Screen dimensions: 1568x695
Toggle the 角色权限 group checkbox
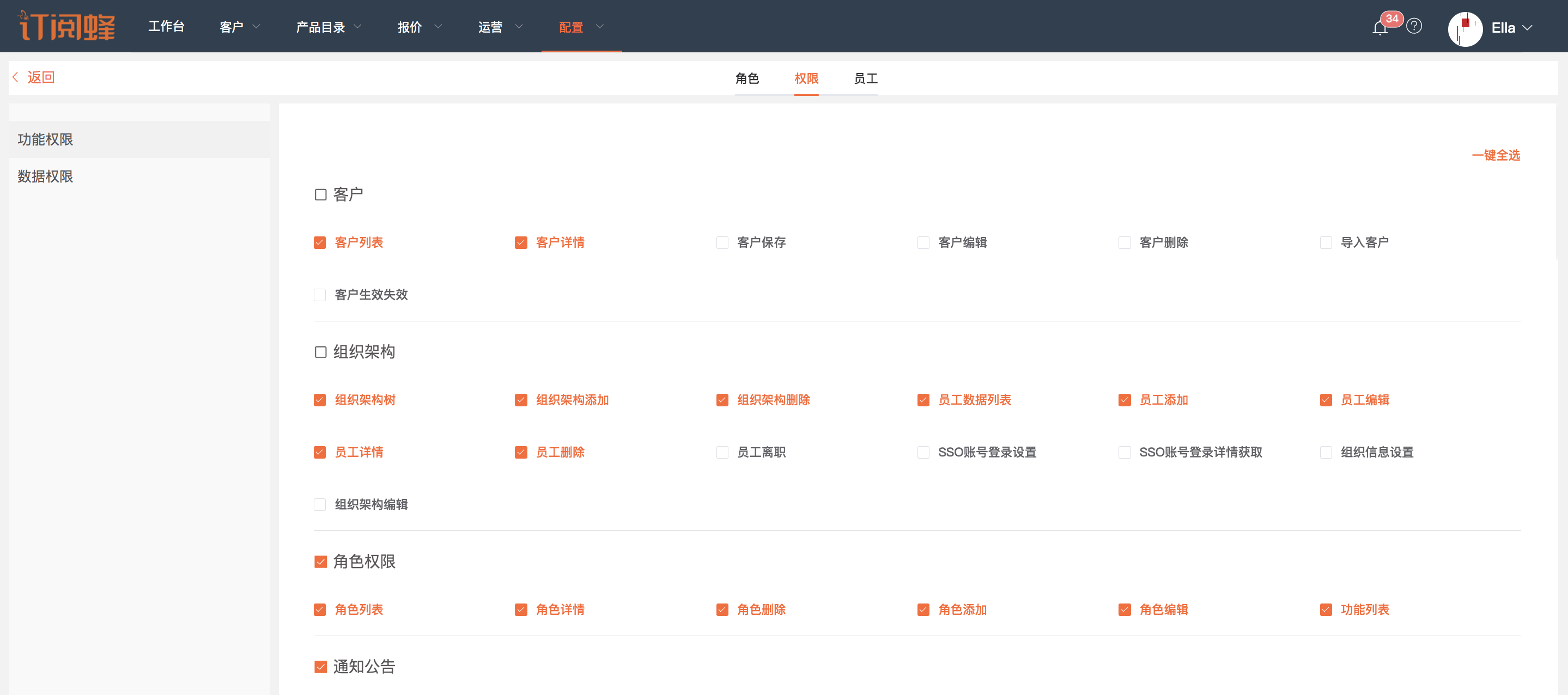click(320, 562)
